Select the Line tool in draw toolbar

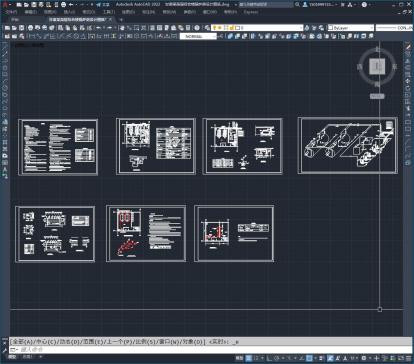(x=5, y=48)
